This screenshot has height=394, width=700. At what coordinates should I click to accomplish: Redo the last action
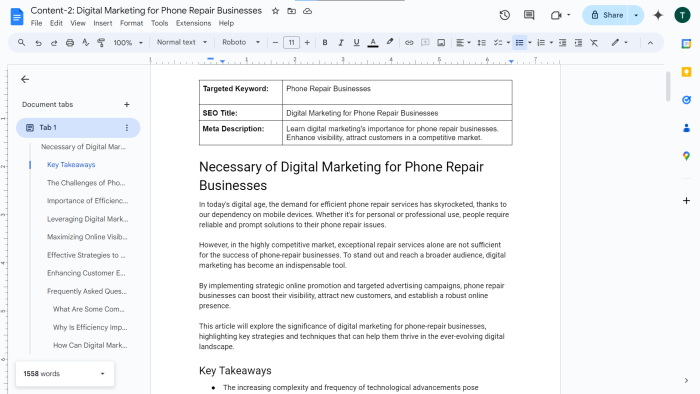click(54, 43)
